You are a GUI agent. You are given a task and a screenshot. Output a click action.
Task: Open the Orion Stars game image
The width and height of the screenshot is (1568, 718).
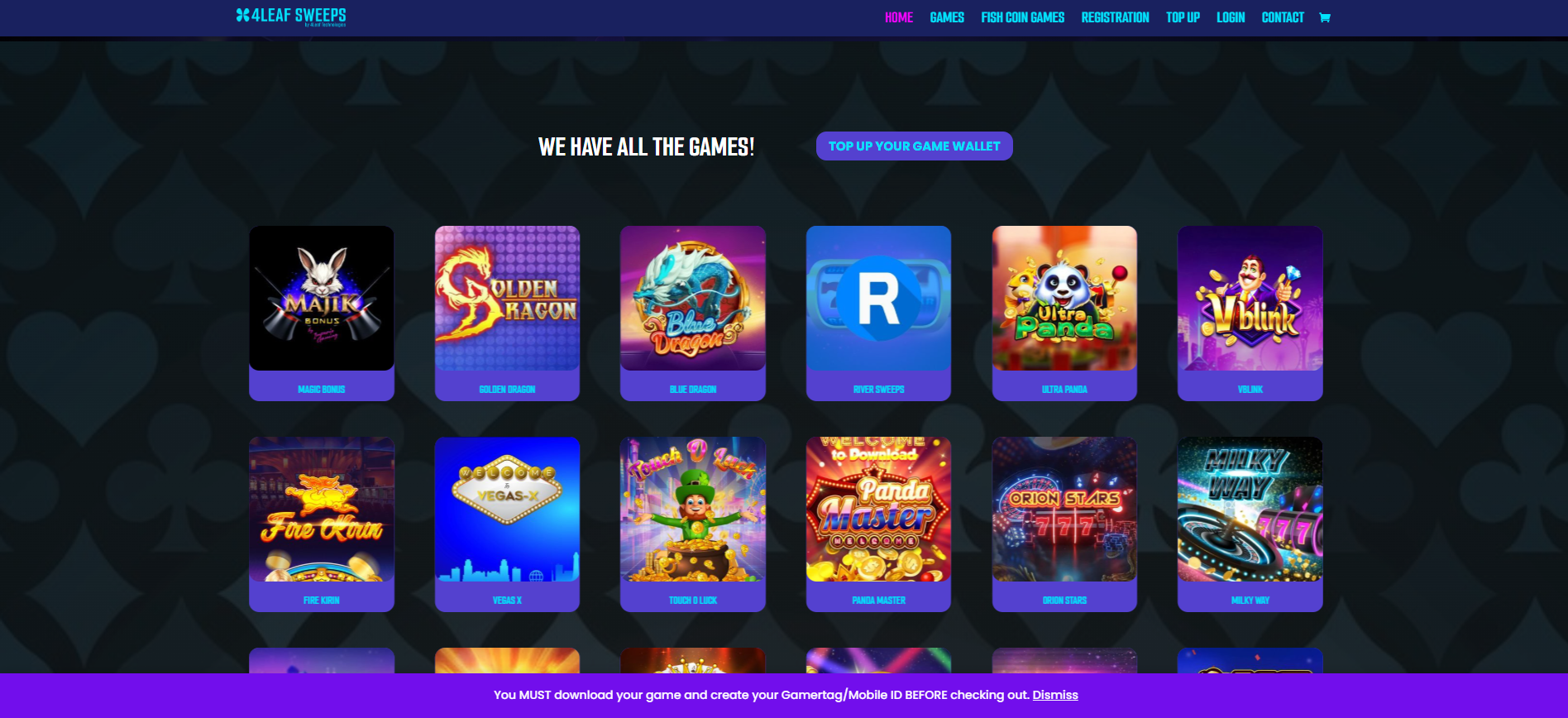click(1064, 510)
